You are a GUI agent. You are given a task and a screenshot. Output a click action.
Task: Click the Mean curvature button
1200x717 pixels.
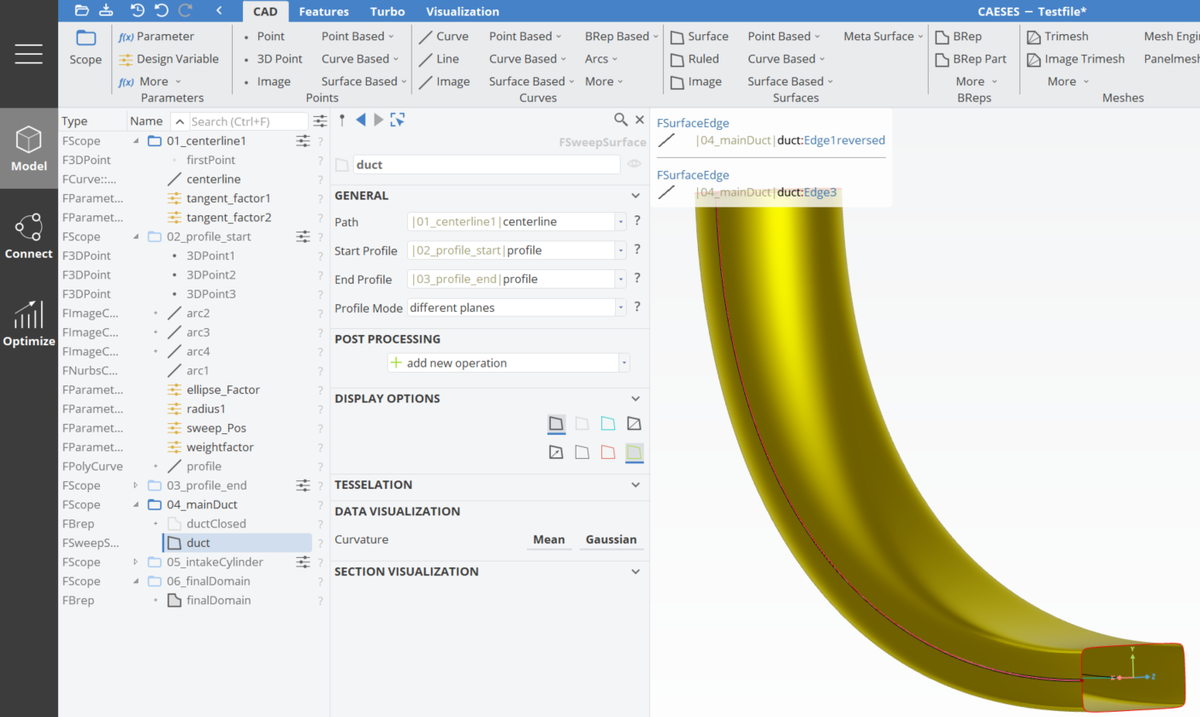coord(548,539)
